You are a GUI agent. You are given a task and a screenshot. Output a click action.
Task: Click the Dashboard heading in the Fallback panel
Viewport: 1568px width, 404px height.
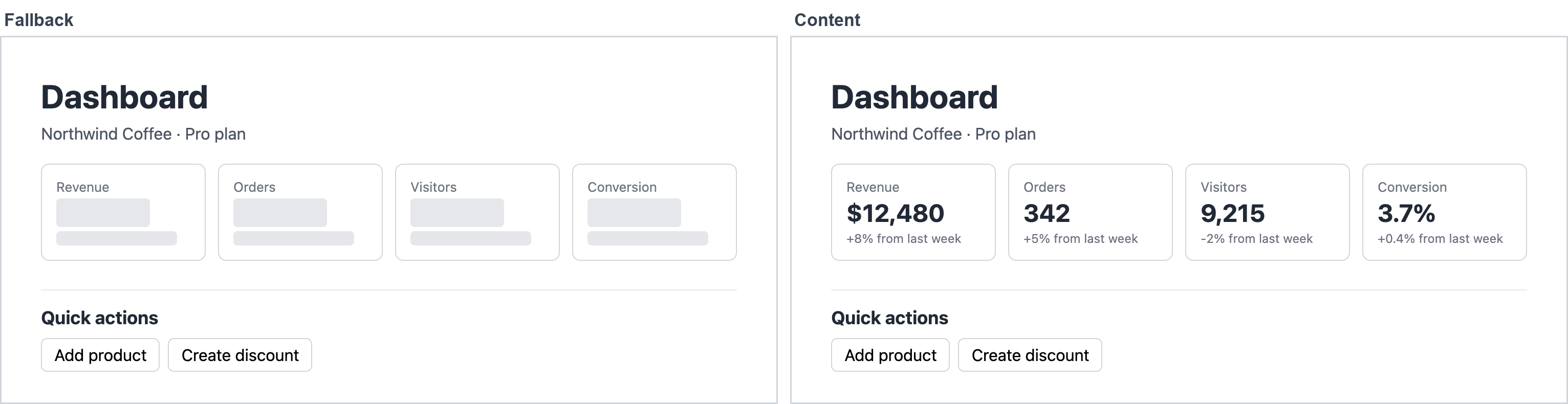click(124, 97)
